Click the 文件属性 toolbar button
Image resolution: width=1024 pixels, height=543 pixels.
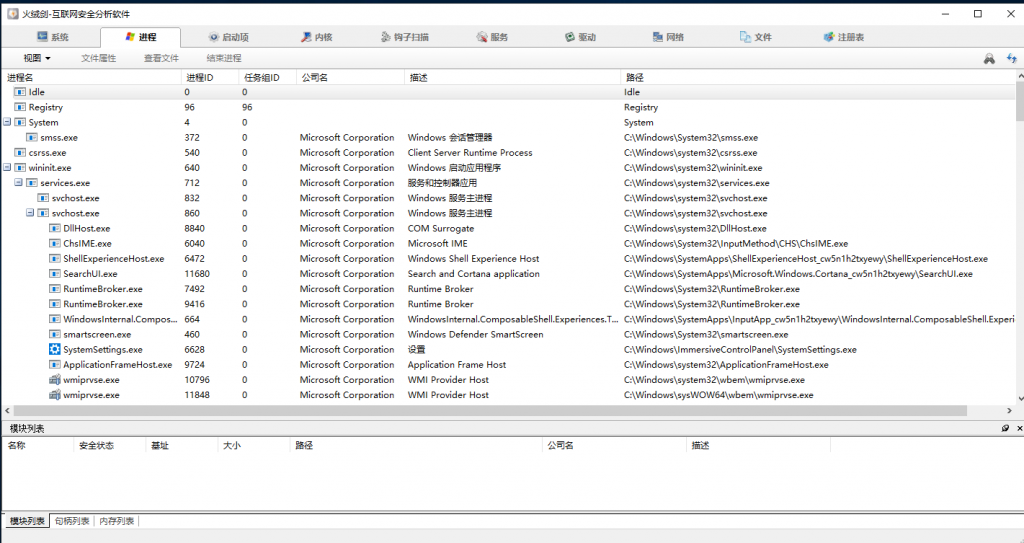99,58
